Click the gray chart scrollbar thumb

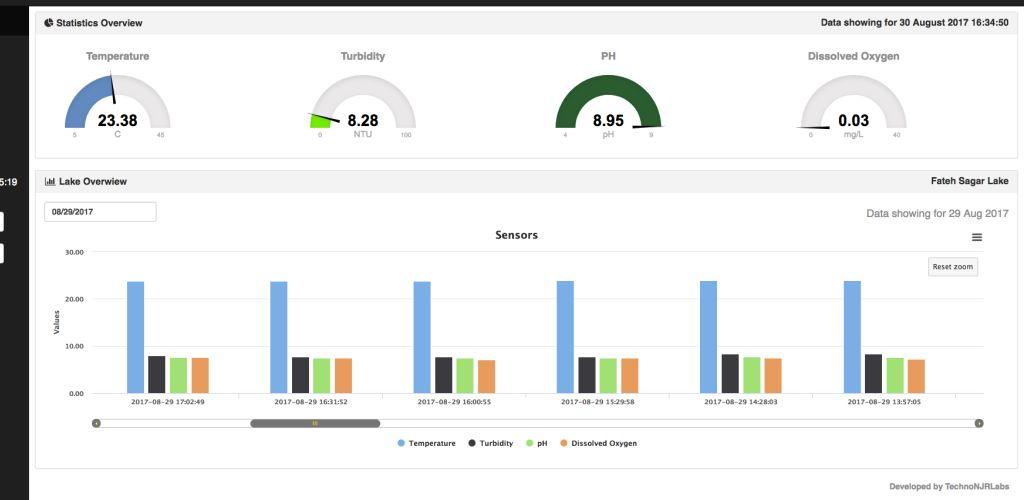pos(315,424)
